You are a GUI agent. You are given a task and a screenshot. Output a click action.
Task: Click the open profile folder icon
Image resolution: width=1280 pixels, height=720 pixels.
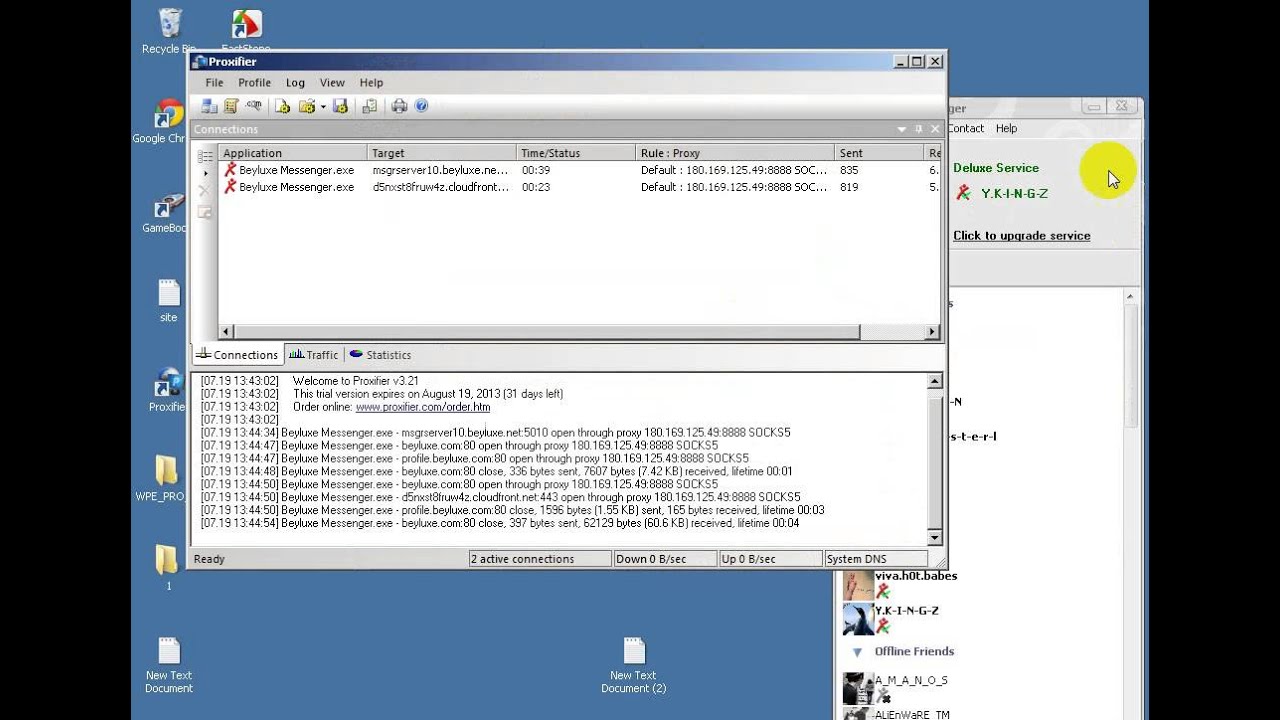tap(306, 106)
